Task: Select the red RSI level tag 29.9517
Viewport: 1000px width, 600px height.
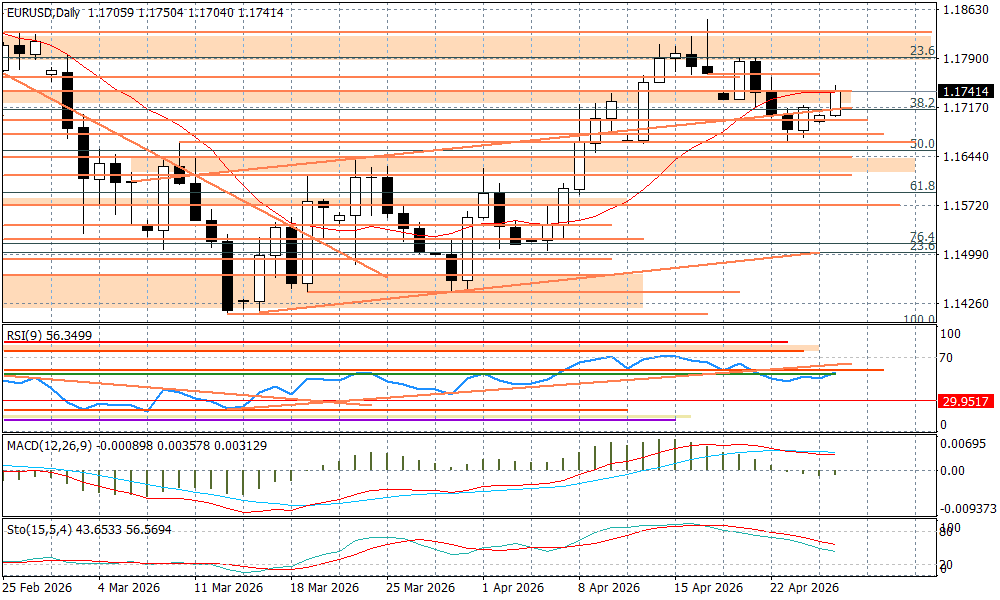Action: click(966, 401)
